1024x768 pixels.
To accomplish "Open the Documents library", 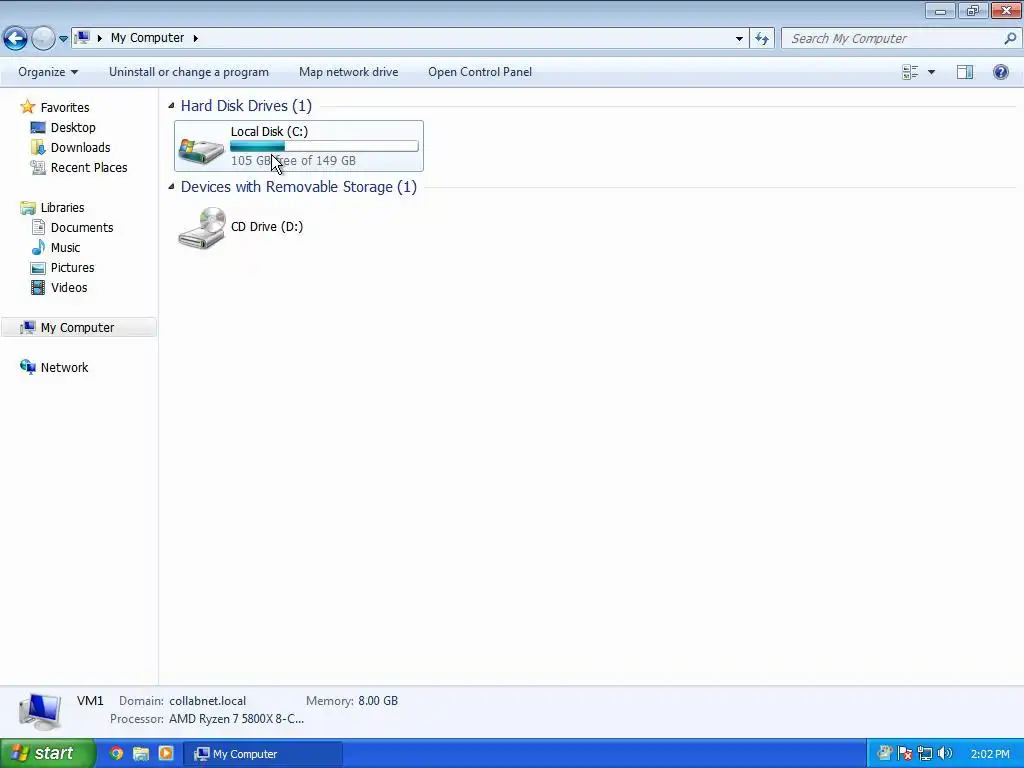I will tap(82, 228).
